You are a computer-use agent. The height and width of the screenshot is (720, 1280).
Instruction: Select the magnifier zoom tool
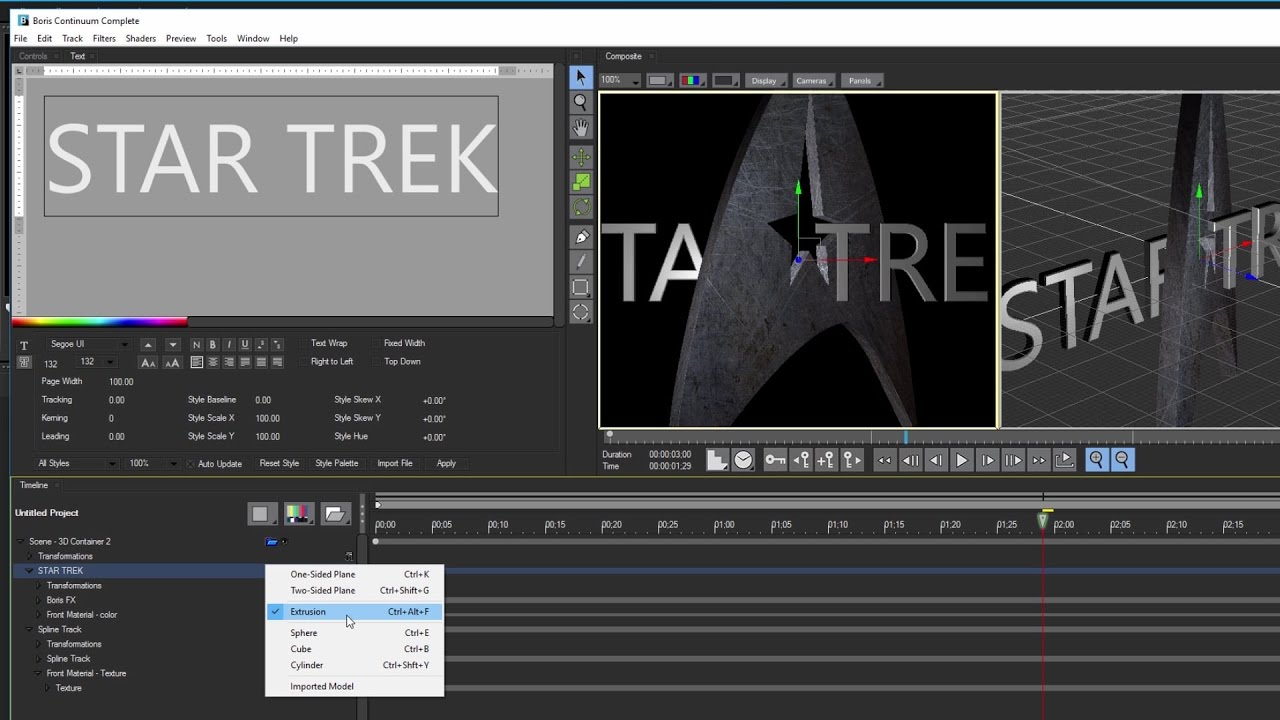tap(580, 102)
